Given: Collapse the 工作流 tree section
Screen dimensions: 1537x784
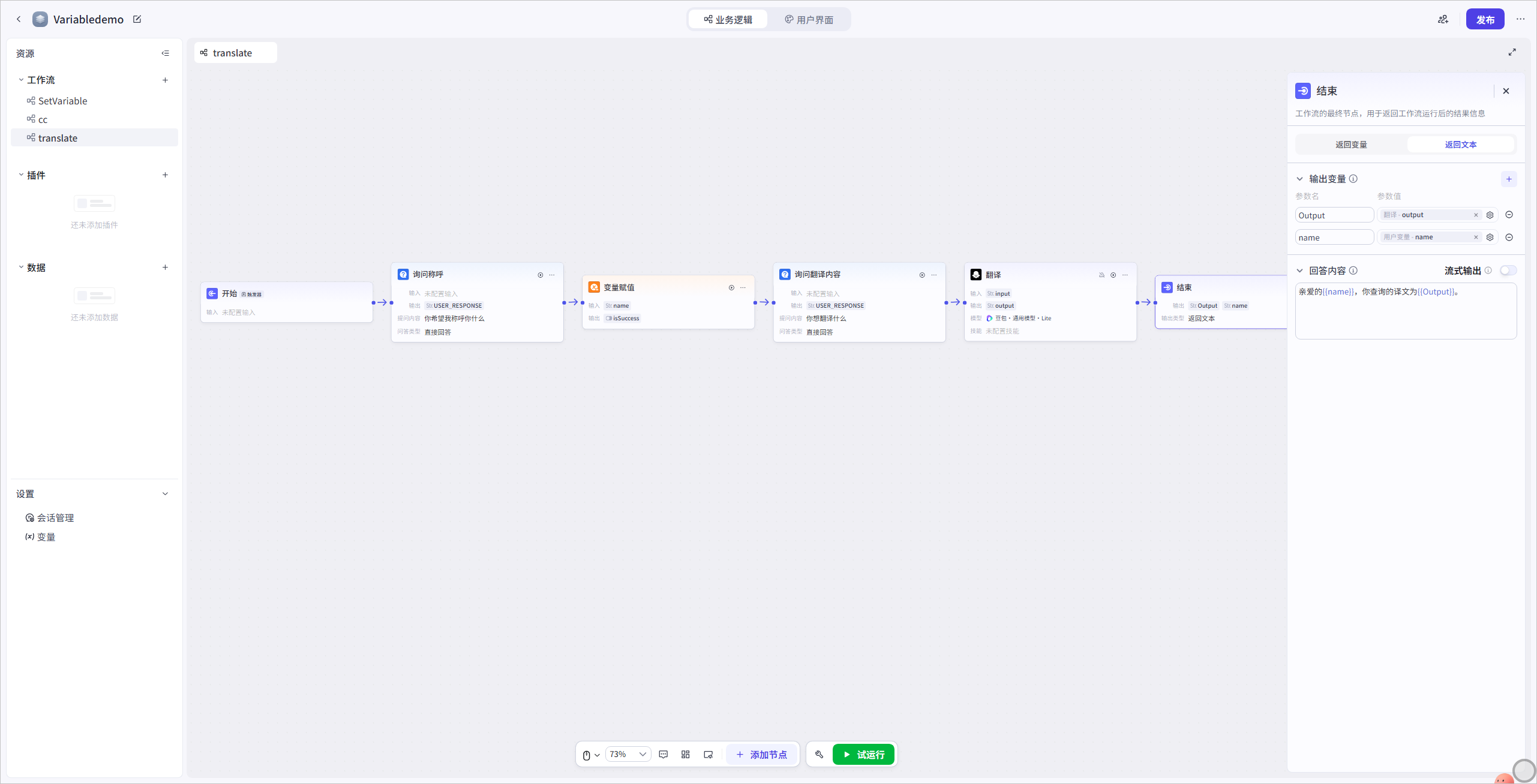Looking at the screenshot, I should (21, 80).
